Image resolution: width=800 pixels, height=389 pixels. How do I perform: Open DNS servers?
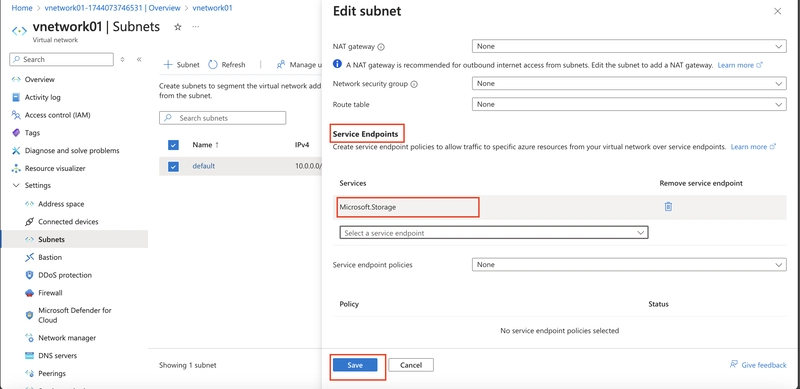[x=57, y=356]
